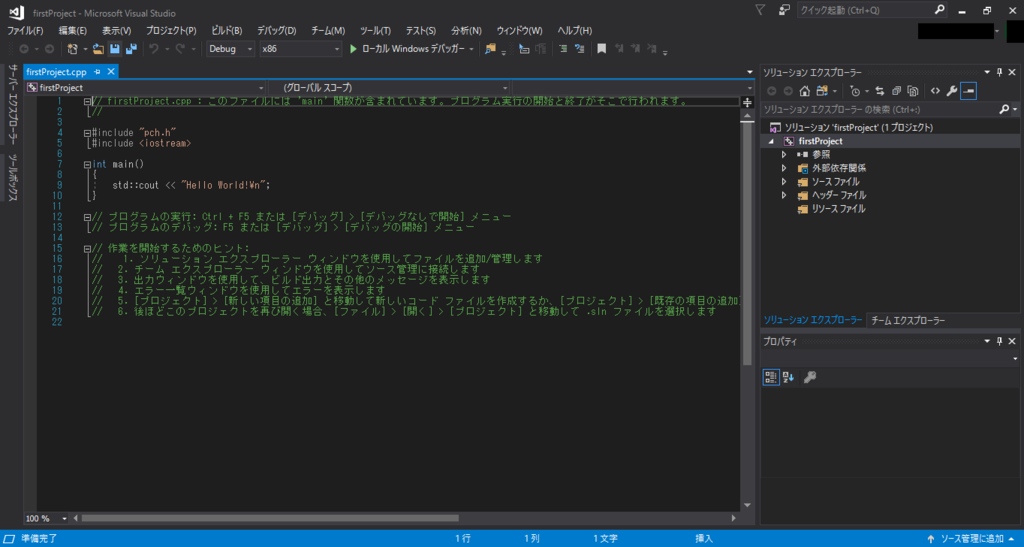Image resolution: width=1024 pixels, height=547 pixels.
Task: Switch to the チーム エクスプローラー tab
Action: click(908, 320)
